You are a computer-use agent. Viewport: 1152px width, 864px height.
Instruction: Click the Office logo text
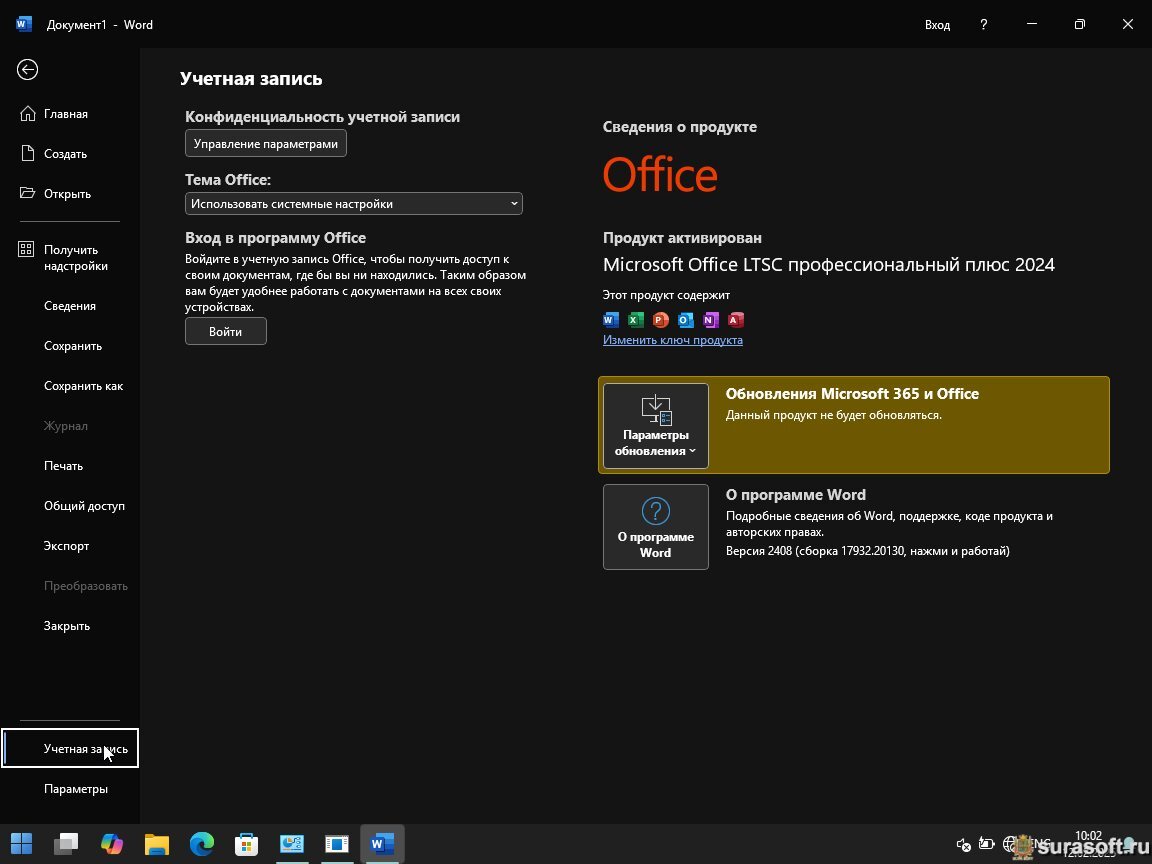click(660, 174)
